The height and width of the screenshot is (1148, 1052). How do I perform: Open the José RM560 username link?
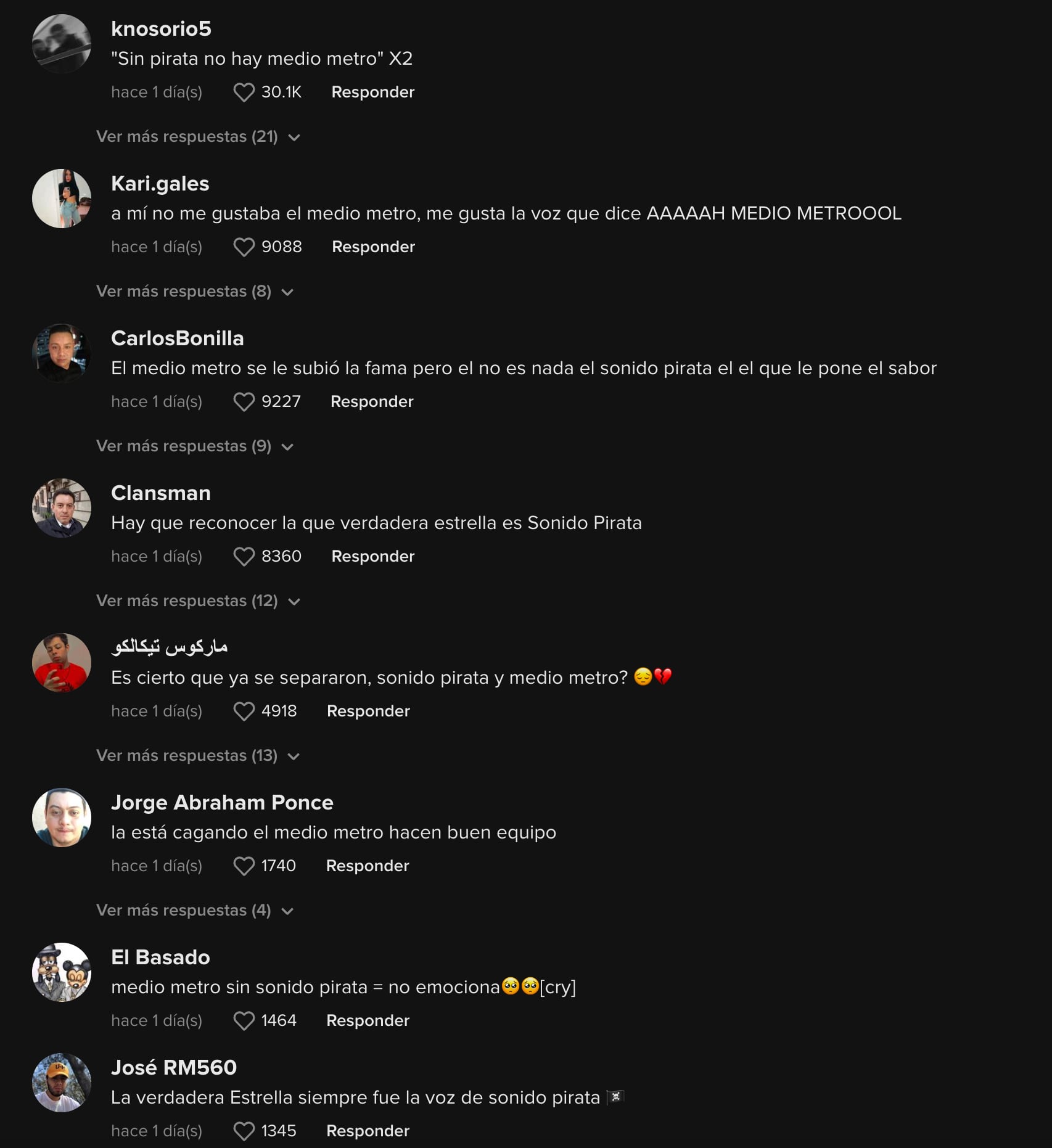174,1068
